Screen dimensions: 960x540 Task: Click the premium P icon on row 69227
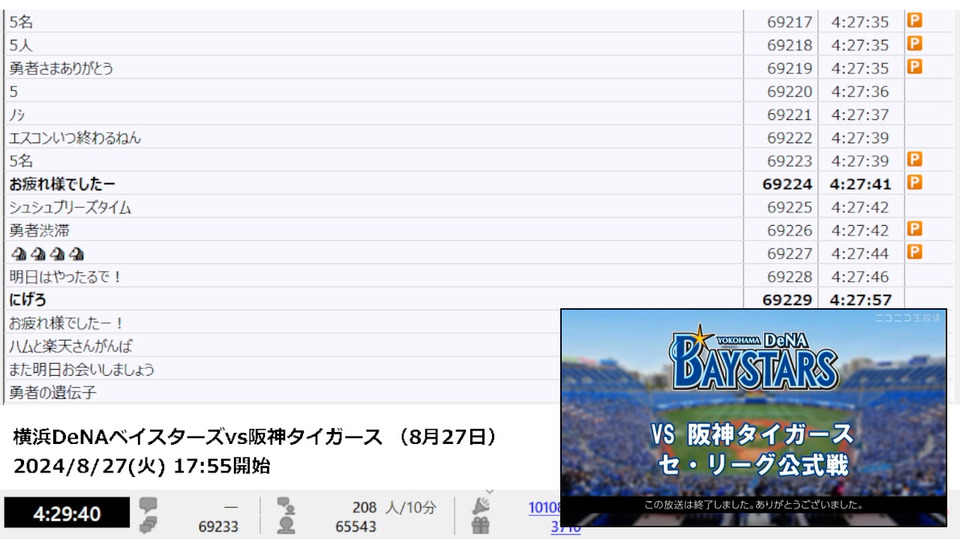pyautogui.click(x=914, y=252)
